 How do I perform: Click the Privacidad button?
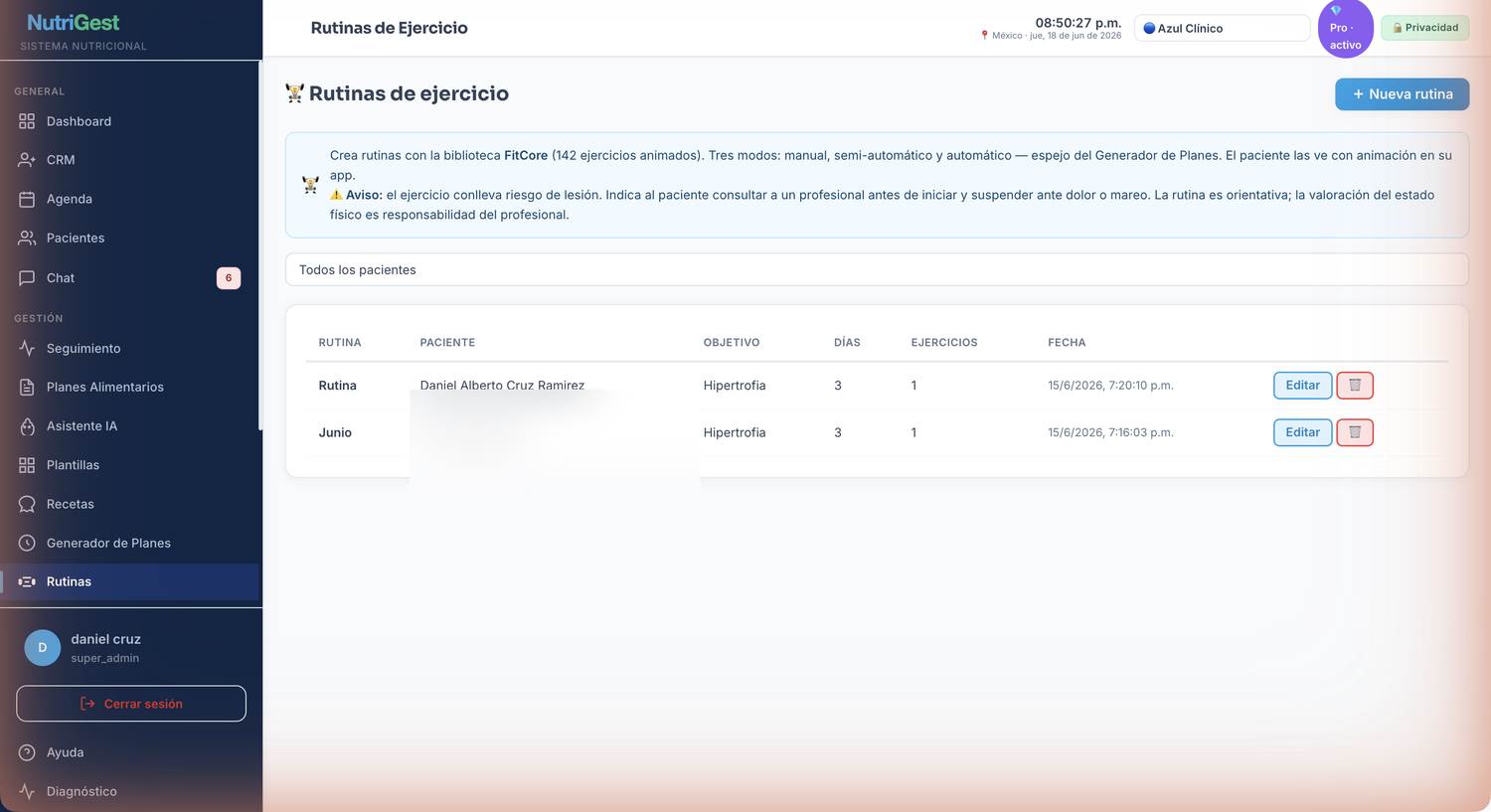[x=1424, y=28]
